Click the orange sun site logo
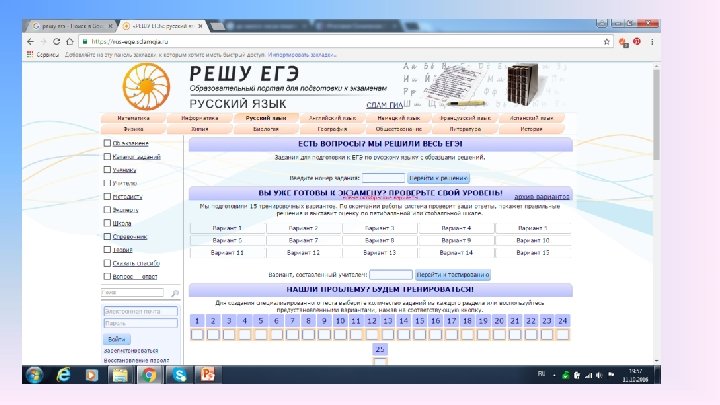 146,86
